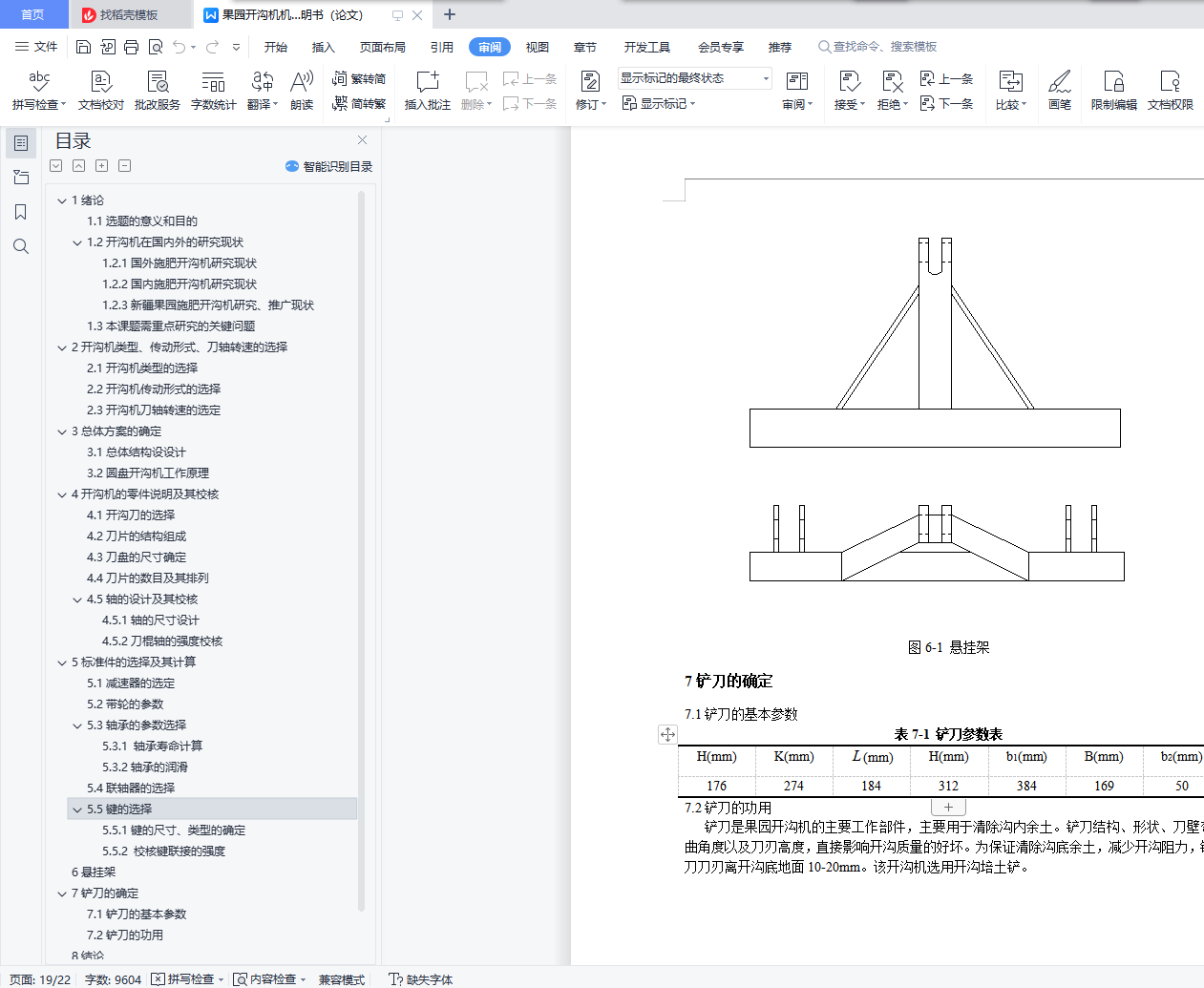This screenshot has height=988, width=1204.
Task: Reject the tracked change (拒绝)
Action: pos(893,91)
